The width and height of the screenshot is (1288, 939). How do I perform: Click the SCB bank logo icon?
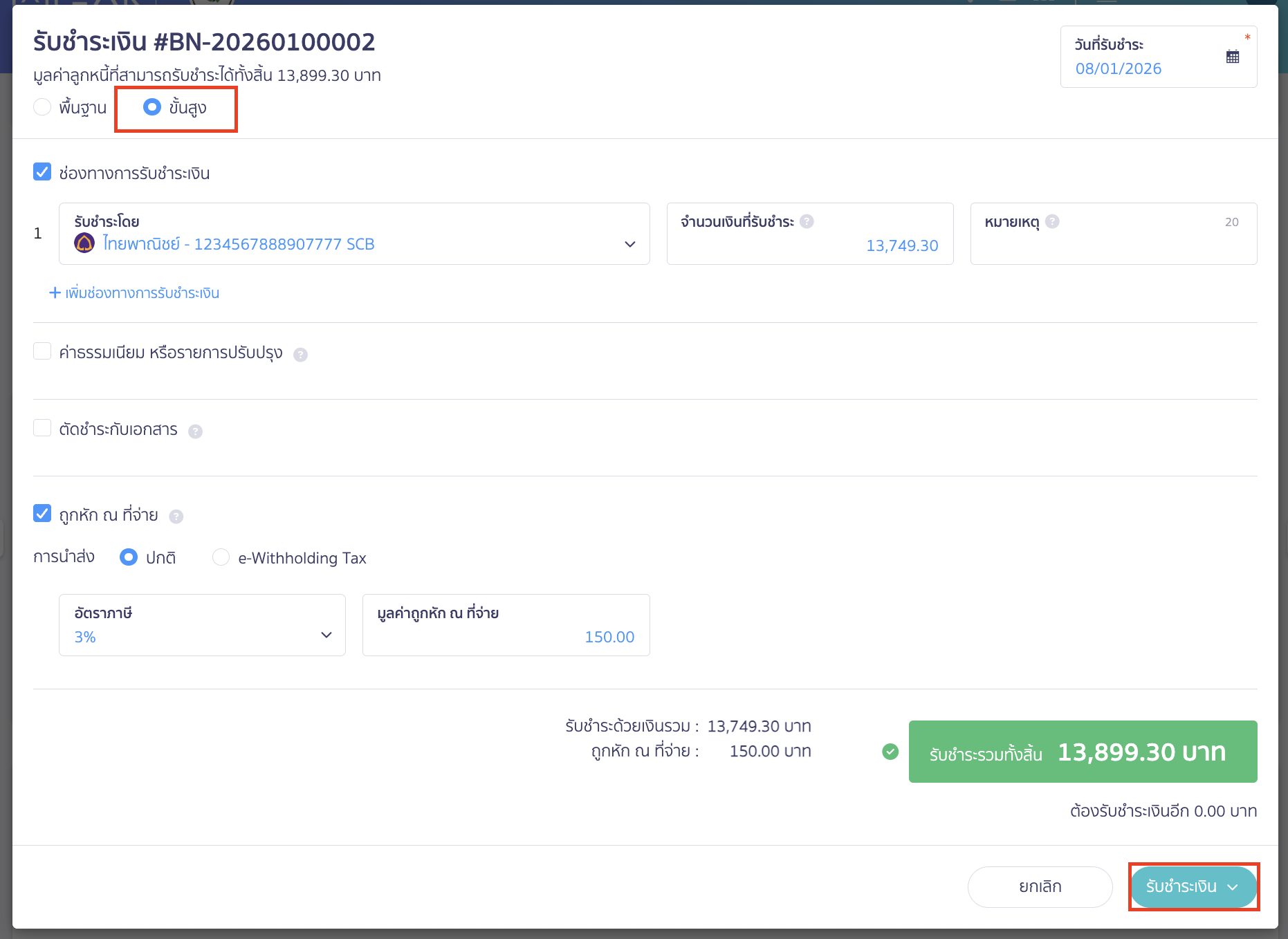tap(84, 243)
